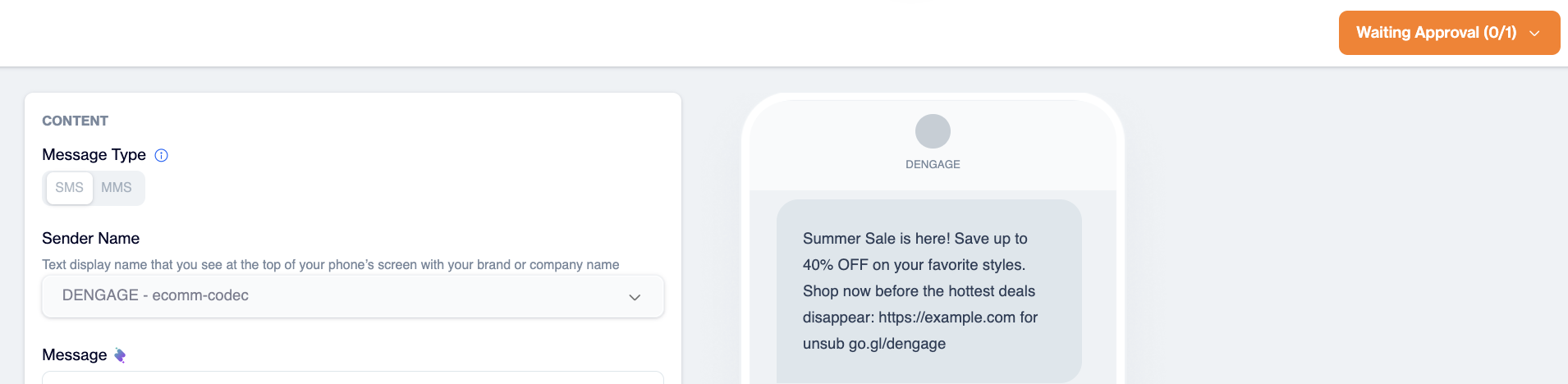Click the CONTENT section heading
The height and width of the screenshot is (384, 1568).
[x=76, y=121]
